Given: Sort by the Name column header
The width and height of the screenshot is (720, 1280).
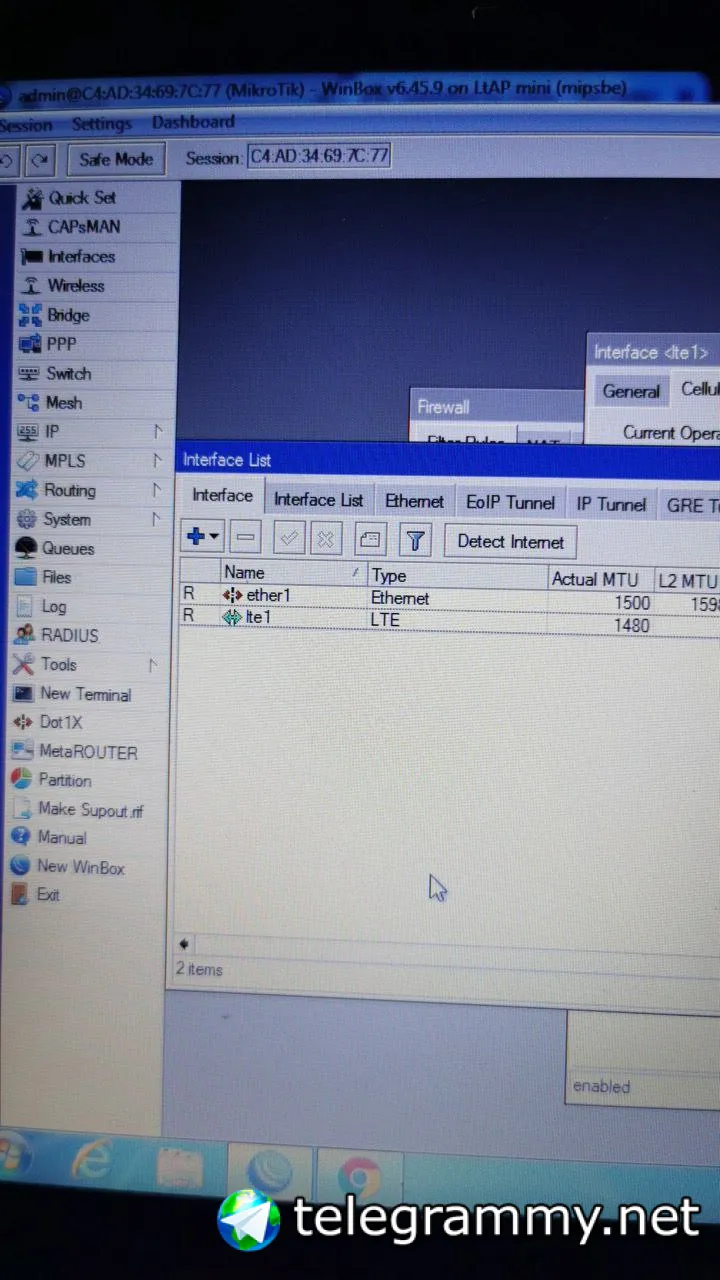Looking at the screenshot, I should 292,573.
